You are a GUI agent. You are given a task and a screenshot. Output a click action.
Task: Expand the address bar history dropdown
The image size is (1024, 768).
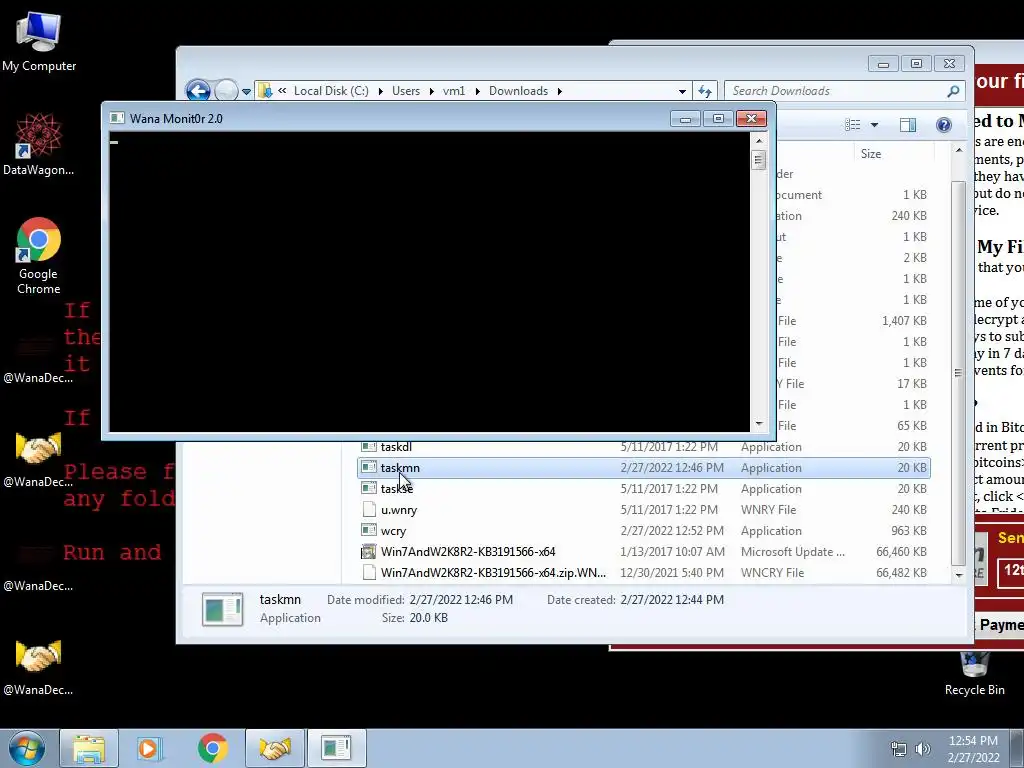pyautogui.click(x=682, y=91)
